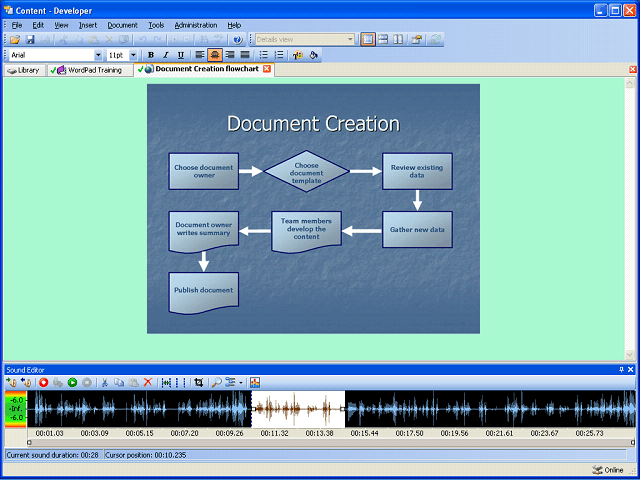This screenshot has width=640, height=480.
Task: Open the Insert menu
Action: coord(88,25)
